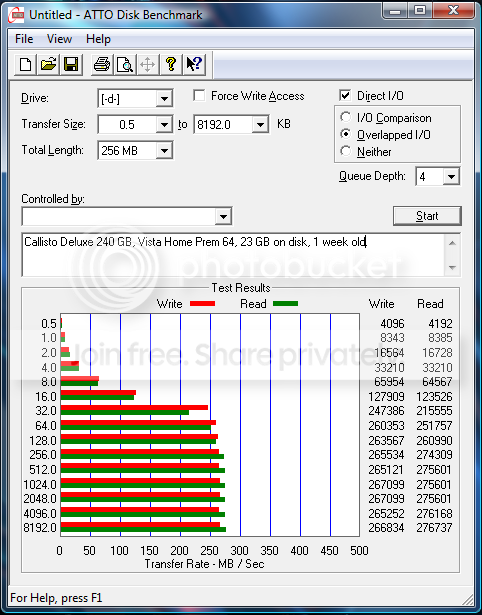Select the Neither radio button
482x615 pixels.
click(346, 151)
